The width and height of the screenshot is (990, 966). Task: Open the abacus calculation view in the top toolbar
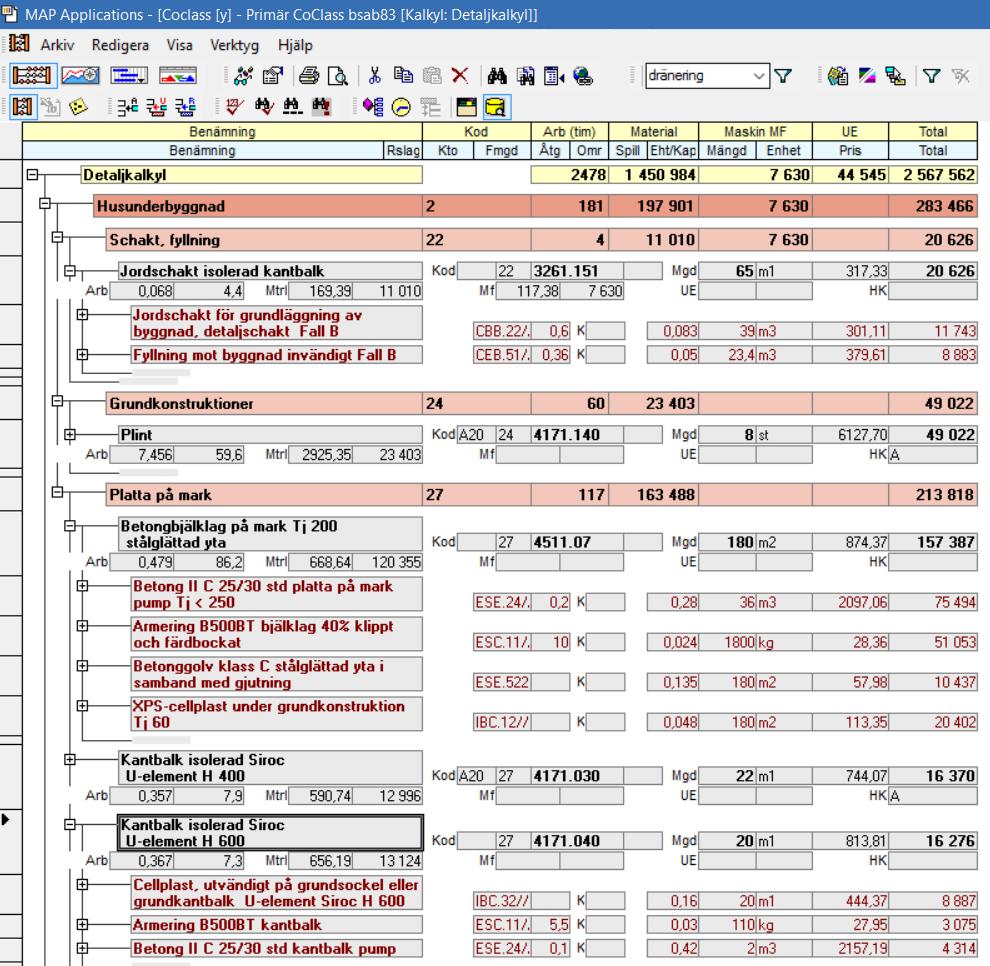(x=32, y=76)
